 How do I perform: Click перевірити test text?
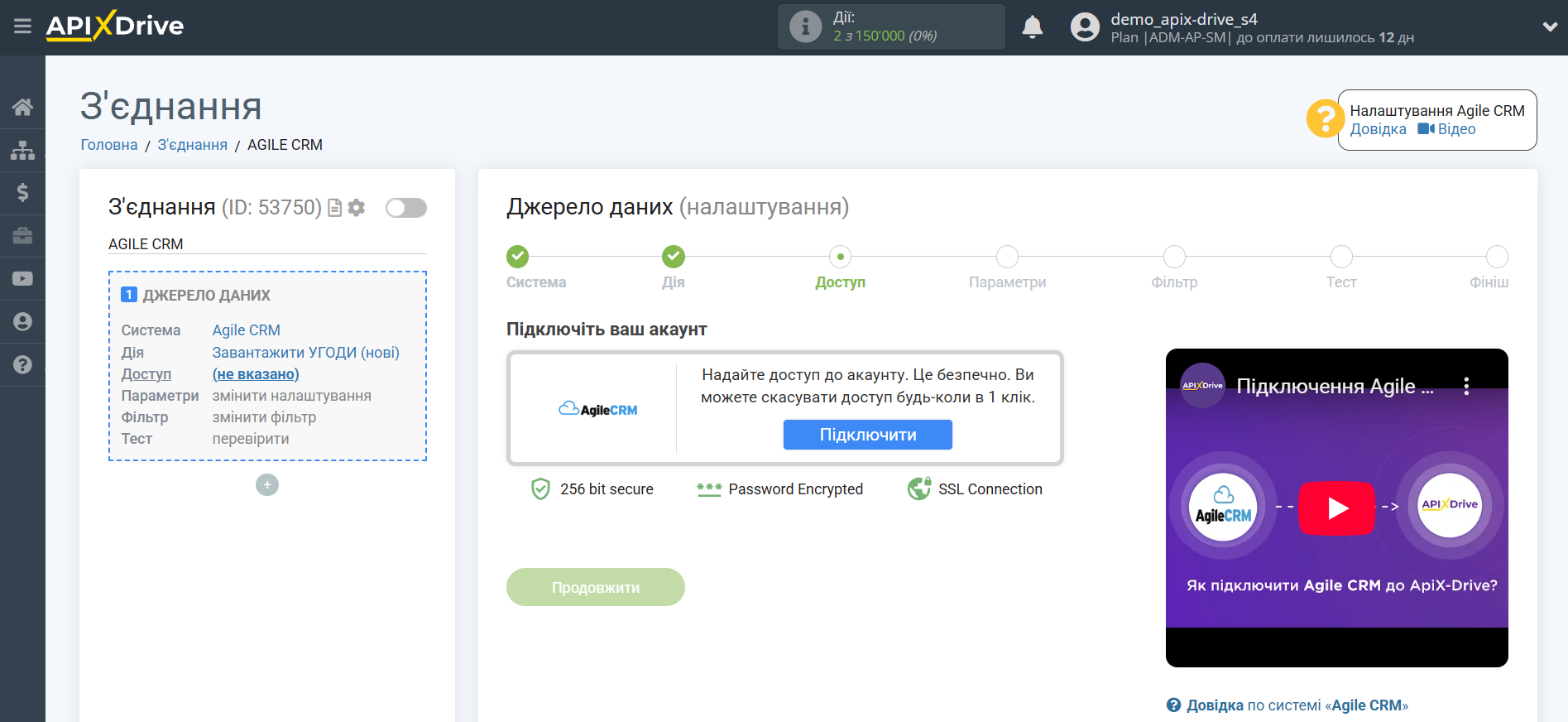pyautogui.click(x=251, y=439)
